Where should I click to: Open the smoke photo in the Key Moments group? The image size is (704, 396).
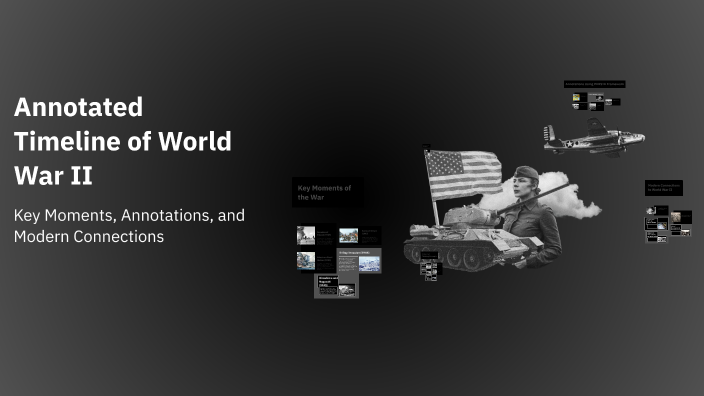[x=306, y=236]
